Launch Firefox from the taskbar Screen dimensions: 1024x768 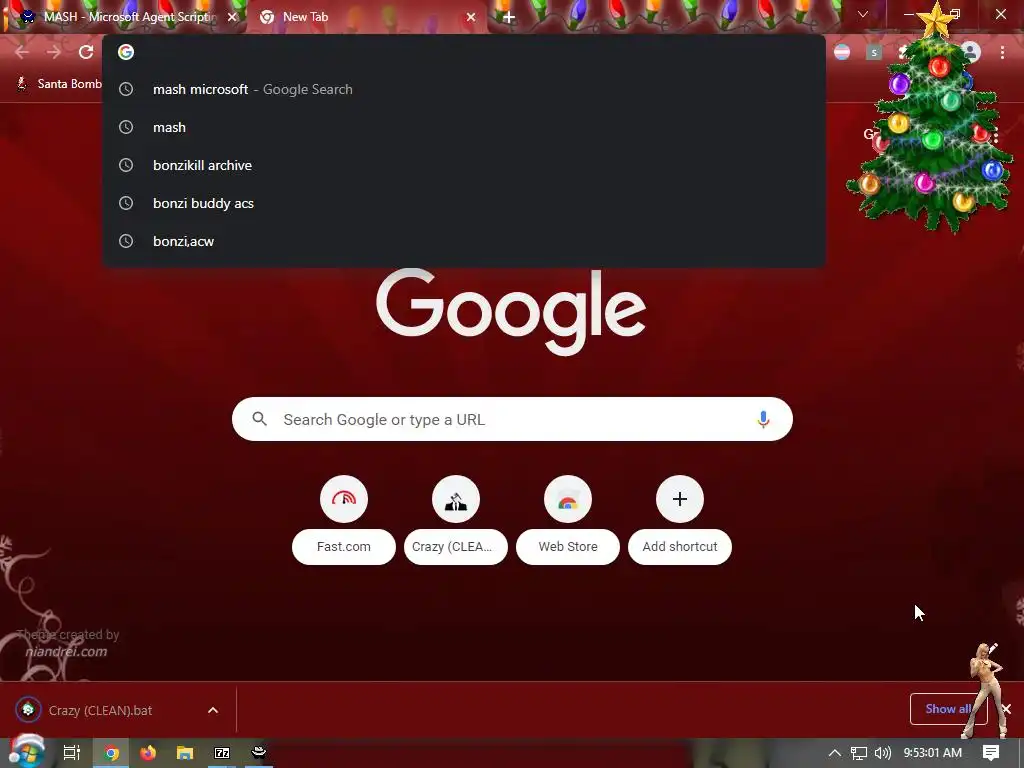(148, 753)
